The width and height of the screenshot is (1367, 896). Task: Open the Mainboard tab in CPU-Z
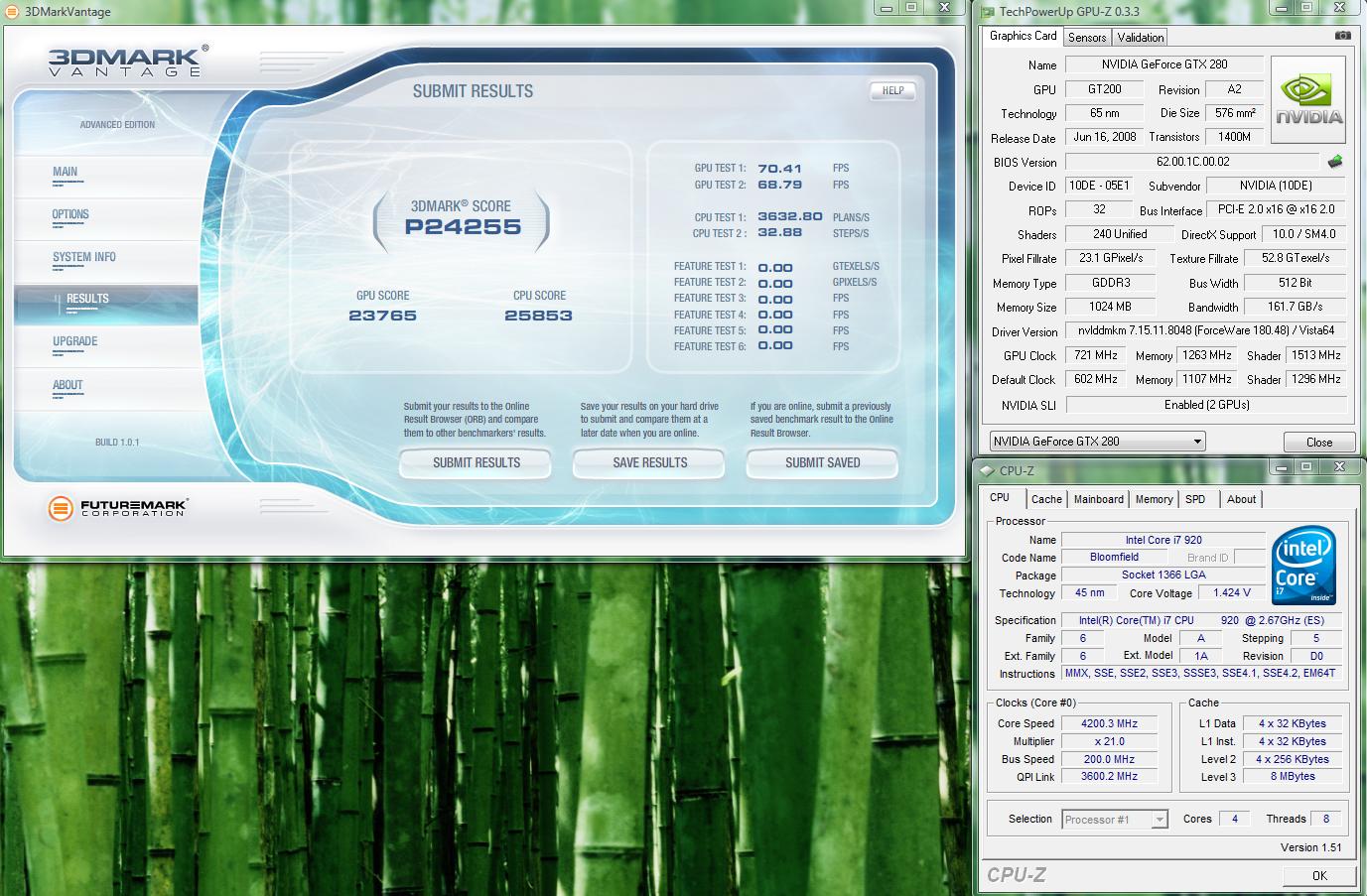[x=1098, y=499]
